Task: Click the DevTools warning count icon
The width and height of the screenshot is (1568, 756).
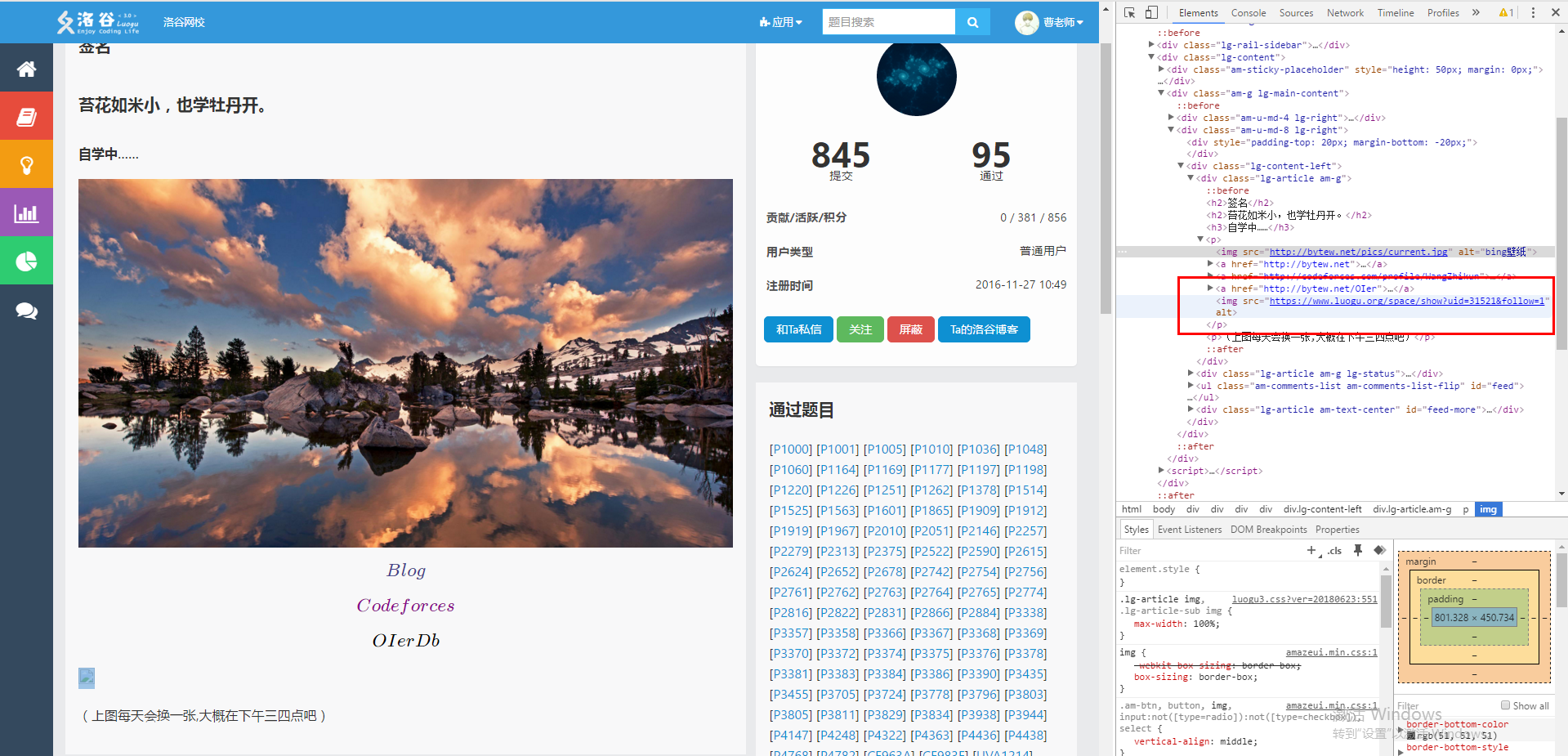Action: (1506, 12)
